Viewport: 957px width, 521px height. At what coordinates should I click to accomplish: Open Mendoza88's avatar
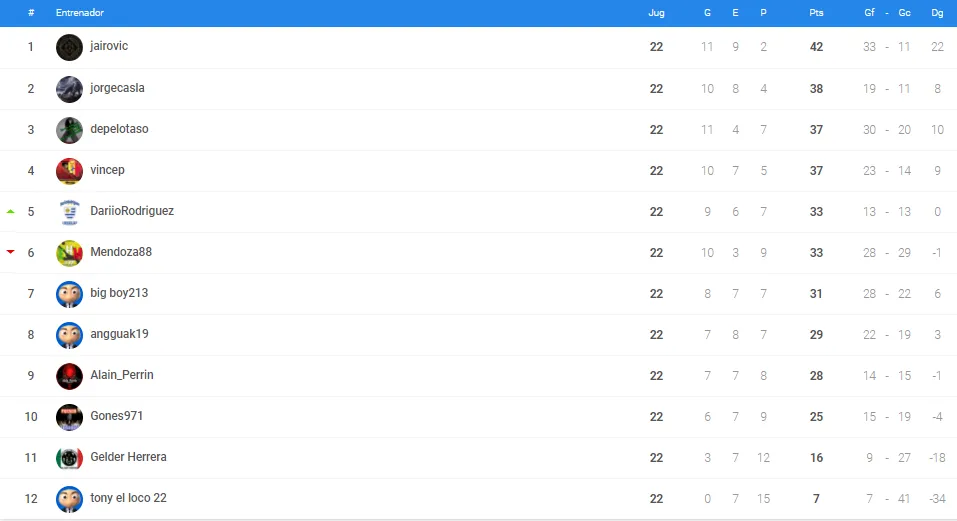69,253
